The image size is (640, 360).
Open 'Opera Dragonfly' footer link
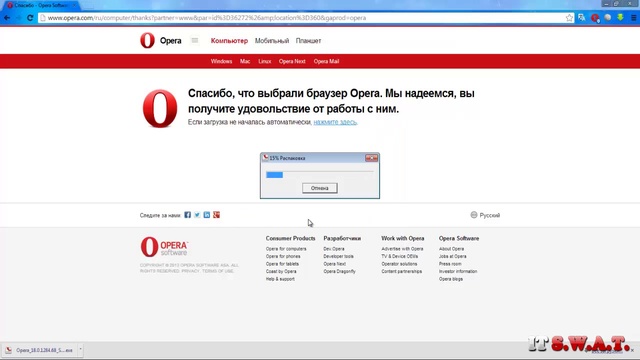click(x=339, y=271)
